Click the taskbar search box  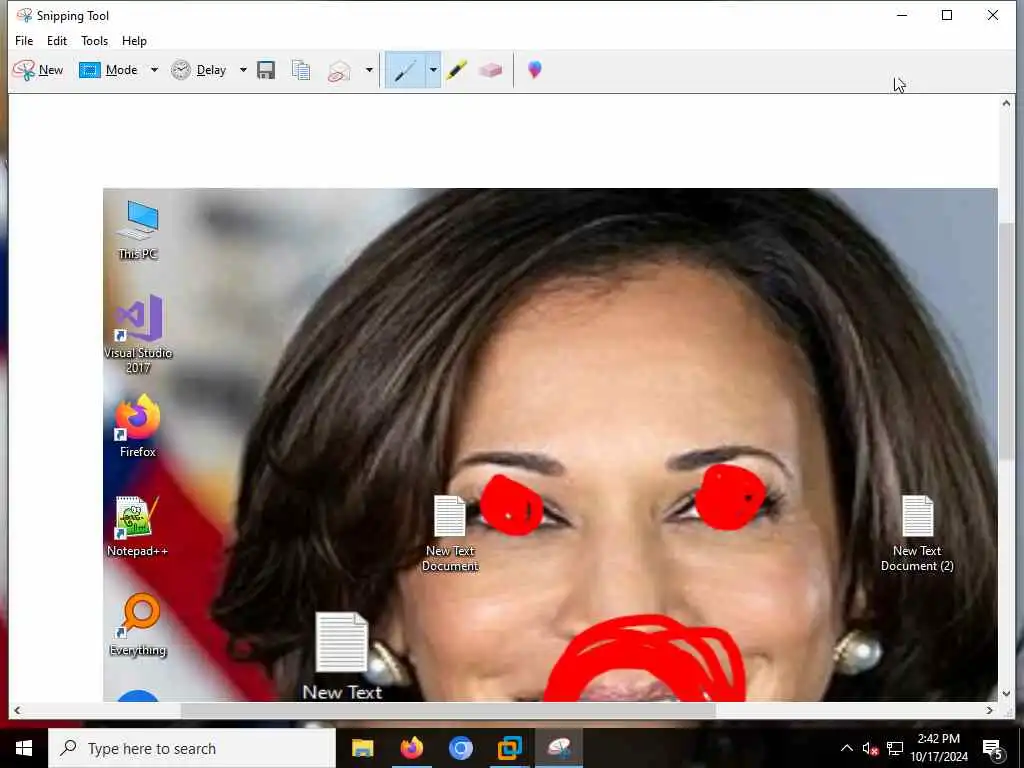click(192, 748)
